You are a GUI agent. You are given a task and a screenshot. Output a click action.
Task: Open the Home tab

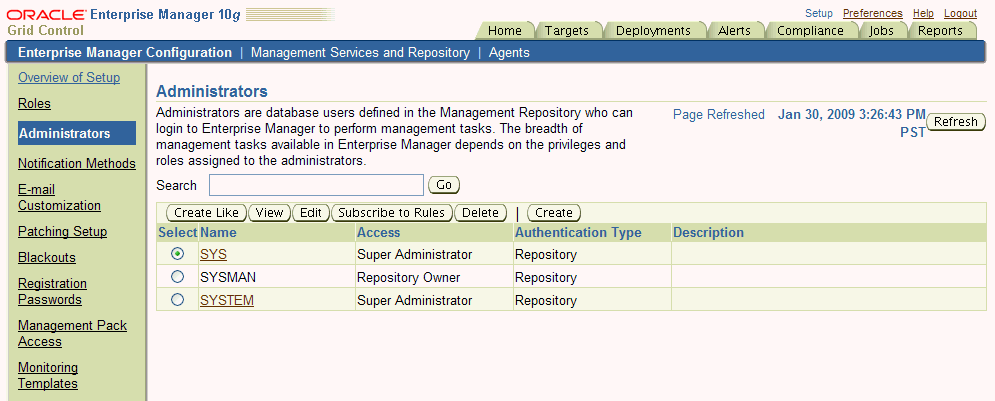tap(505, 30)
